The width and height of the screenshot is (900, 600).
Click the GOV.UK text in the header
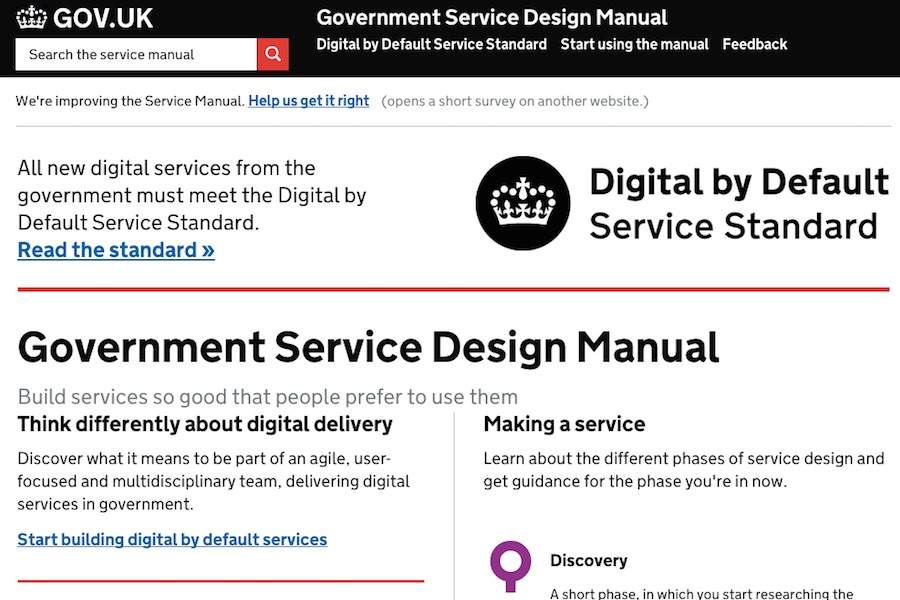coord(104,18)
